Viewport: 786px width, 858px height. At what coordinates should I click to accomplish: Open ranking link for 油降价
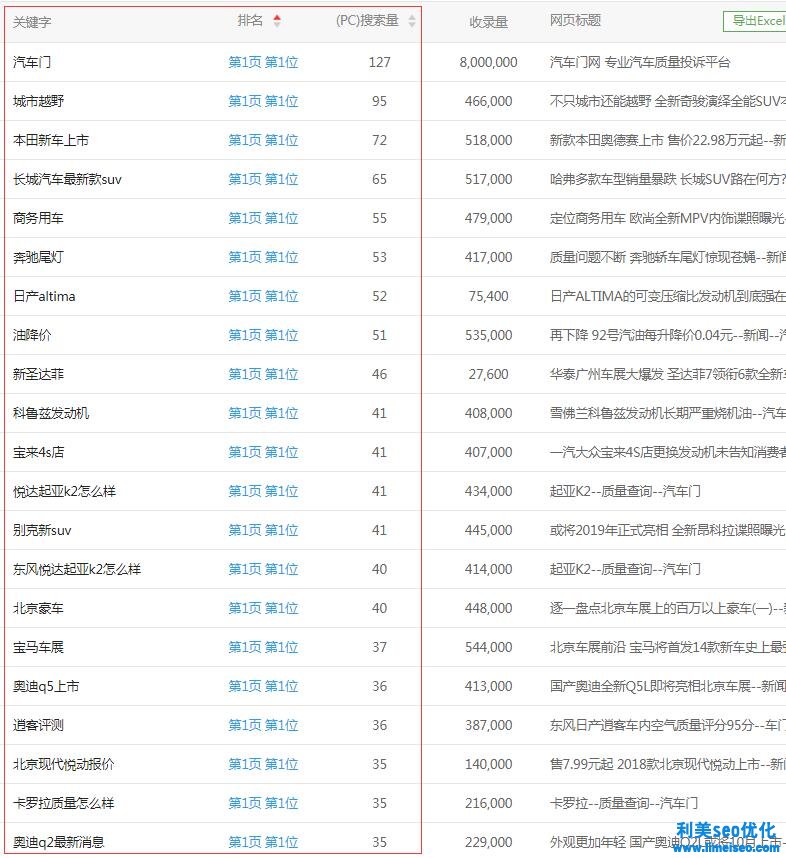(263, 335)
